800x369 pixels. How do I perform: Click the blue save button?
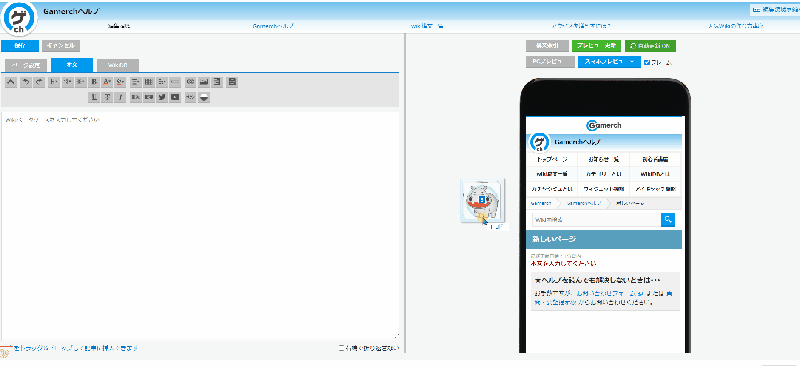point(20,46)
